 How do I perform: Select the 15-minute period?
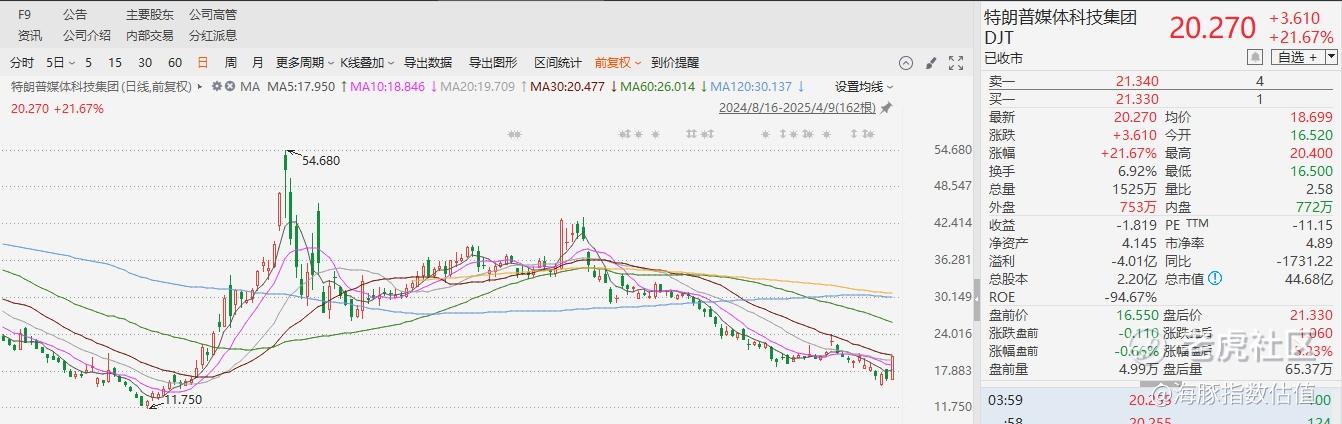[x=115, y=62]
